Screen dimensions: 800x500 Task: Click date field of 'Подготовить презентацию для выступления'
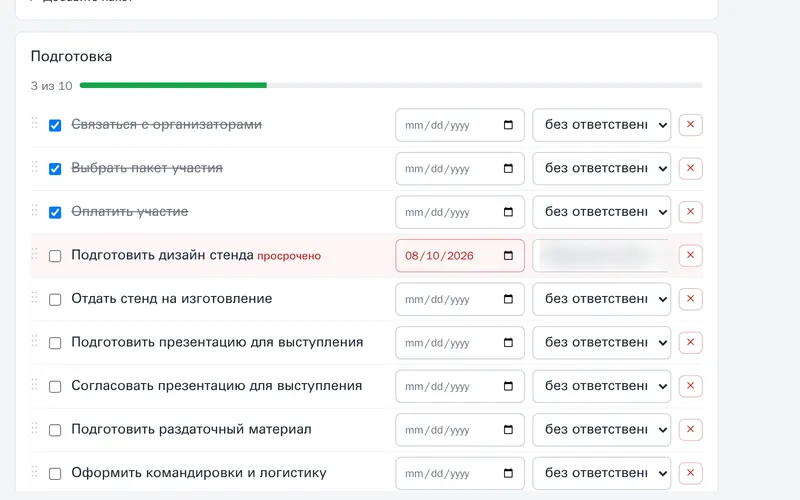click(460, 342)
